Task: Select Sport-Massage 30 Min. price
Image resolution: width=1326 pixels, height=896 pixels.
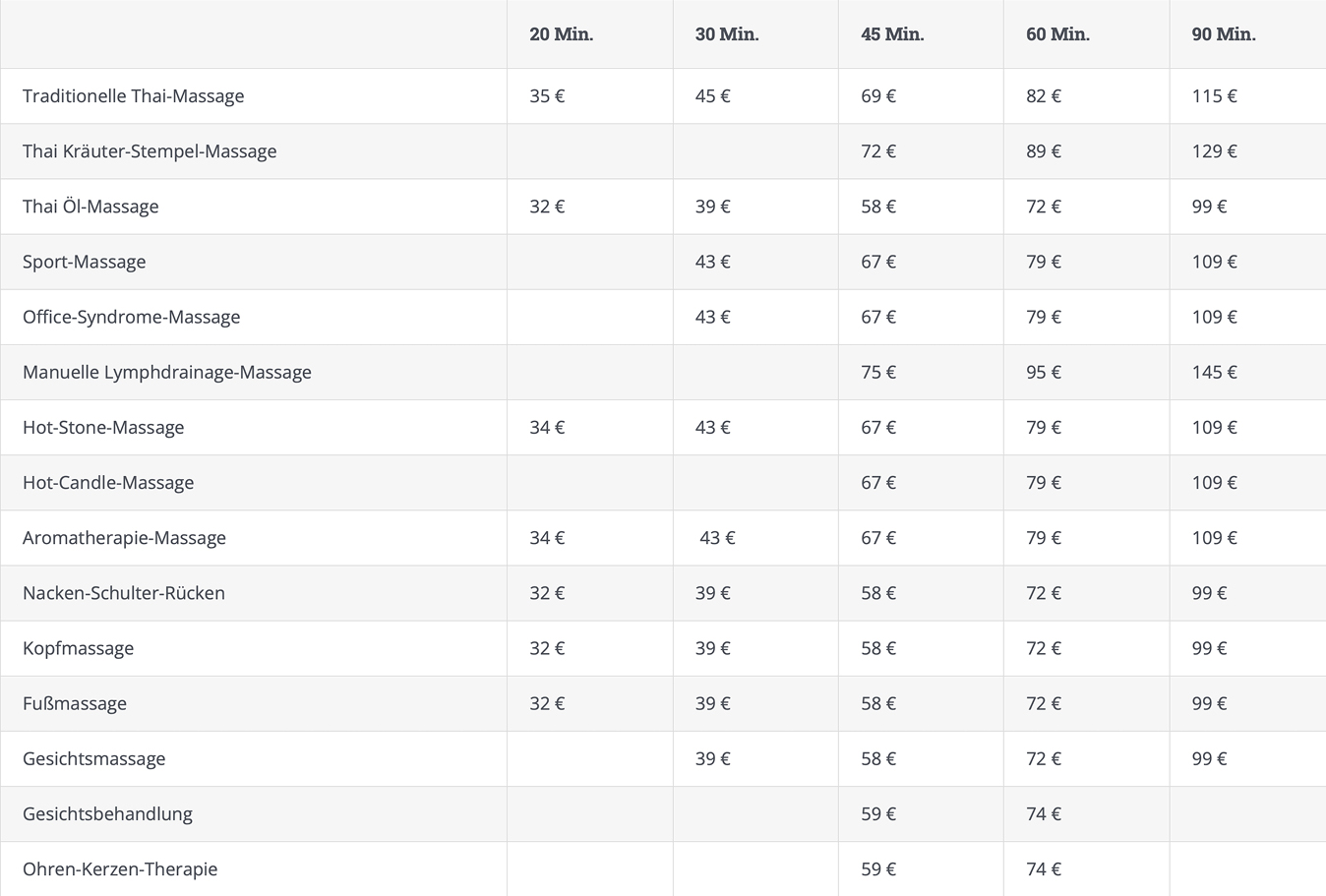Action: coord(712,262)
